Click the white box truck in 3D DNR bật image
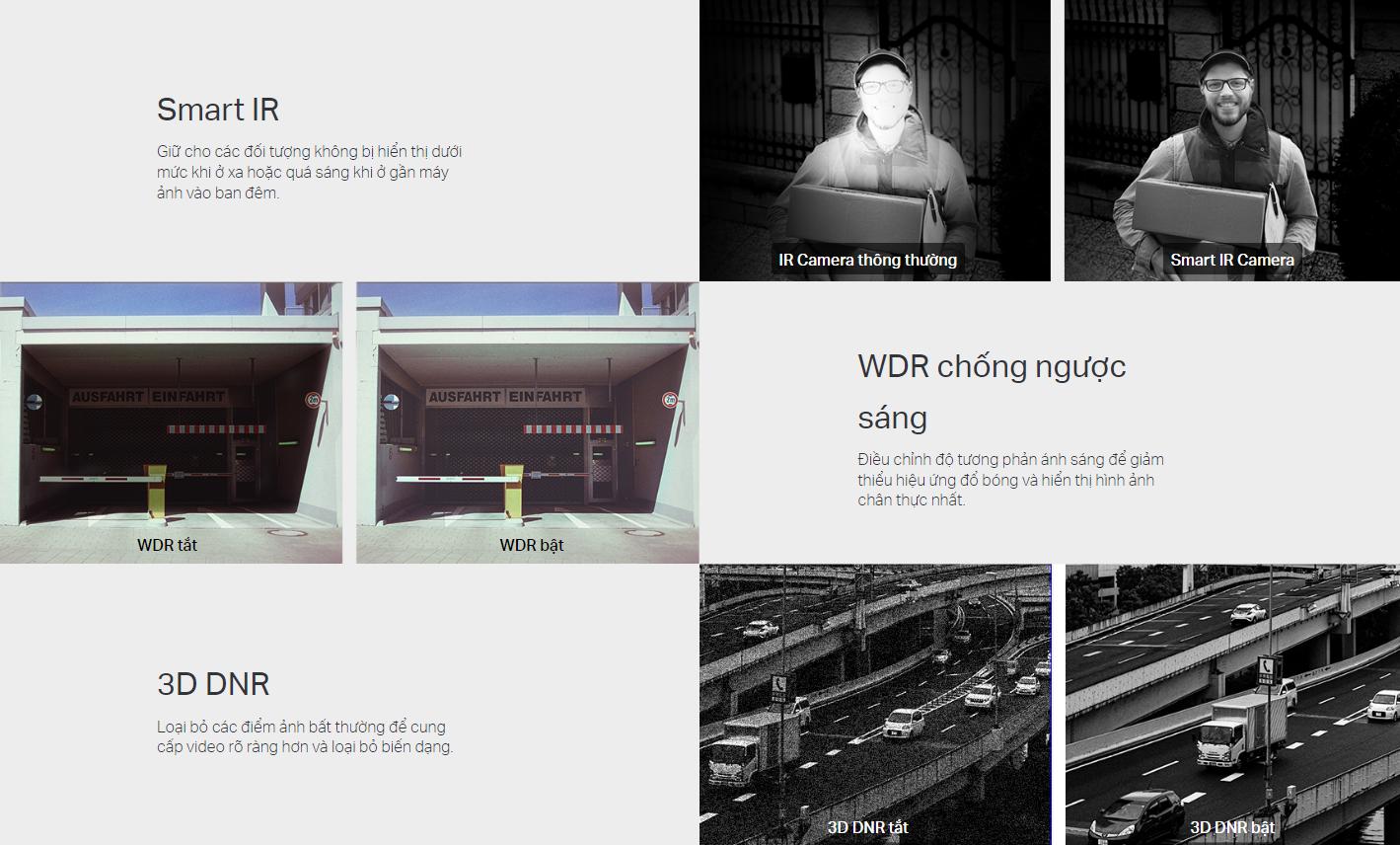The width and height of the screenshot is (1400, 845). pyautogui.click(x=1240, y=730)
